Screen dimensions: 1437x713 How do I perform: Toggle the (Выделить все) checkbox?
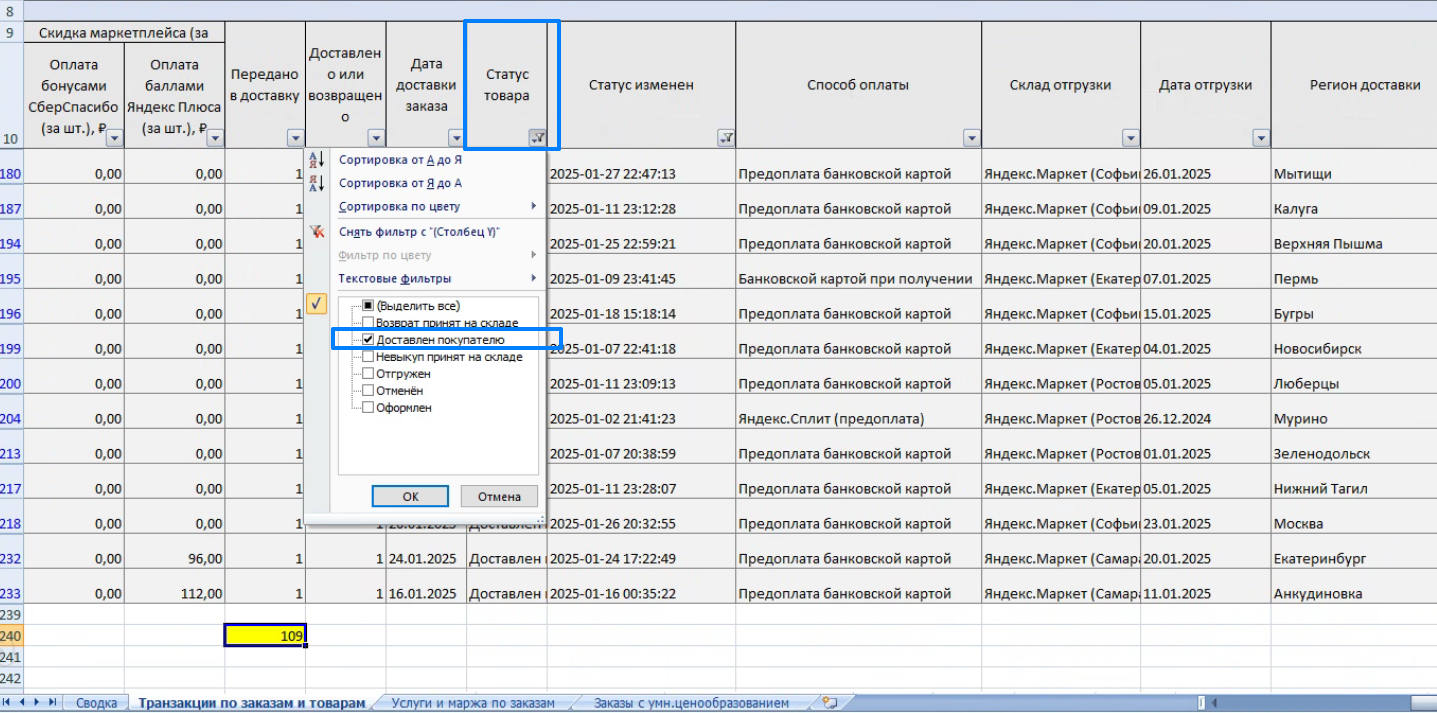pyautogui.click(x=368, y=305)
